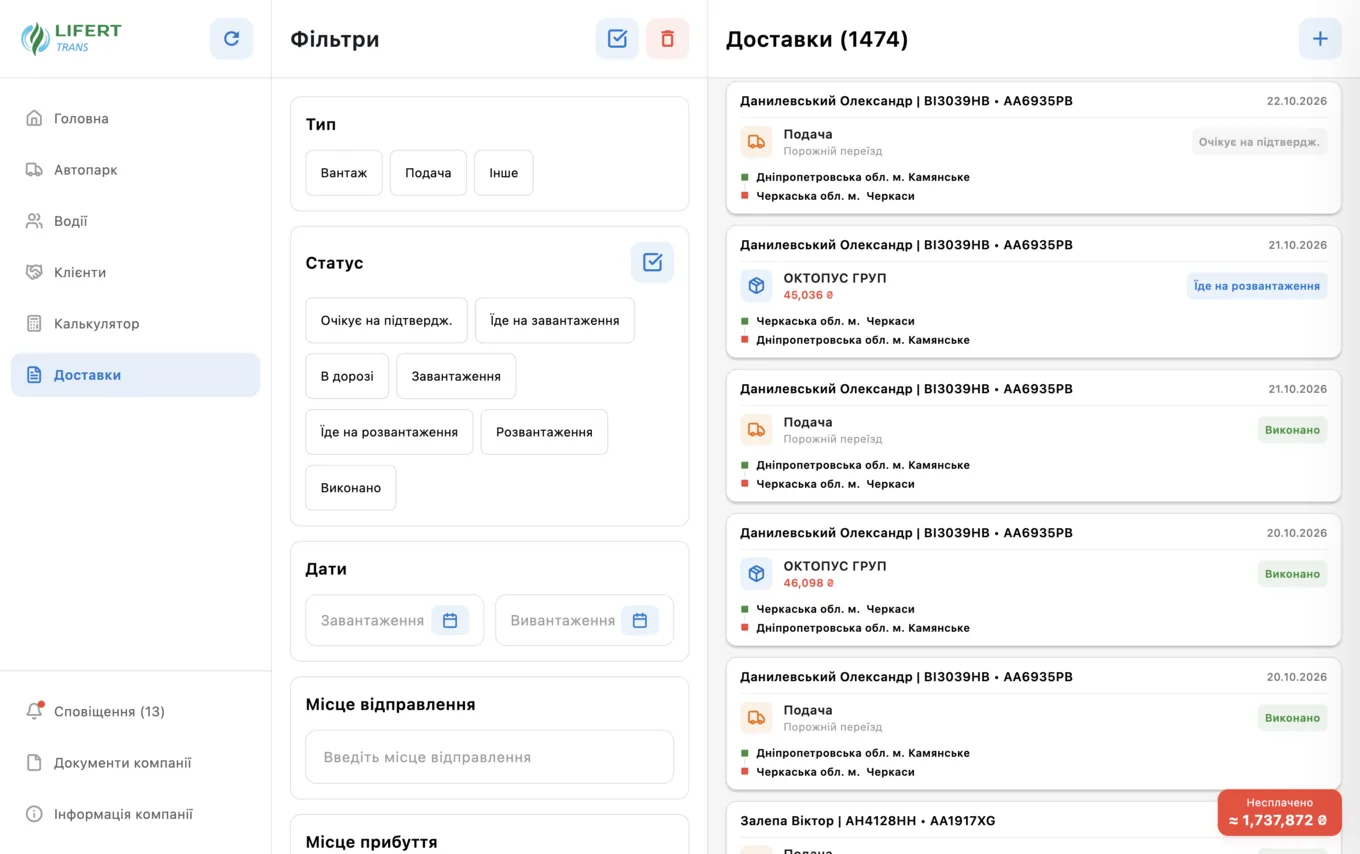
Task: Click the Lifert Trans logo
Action: click(71, 38)
